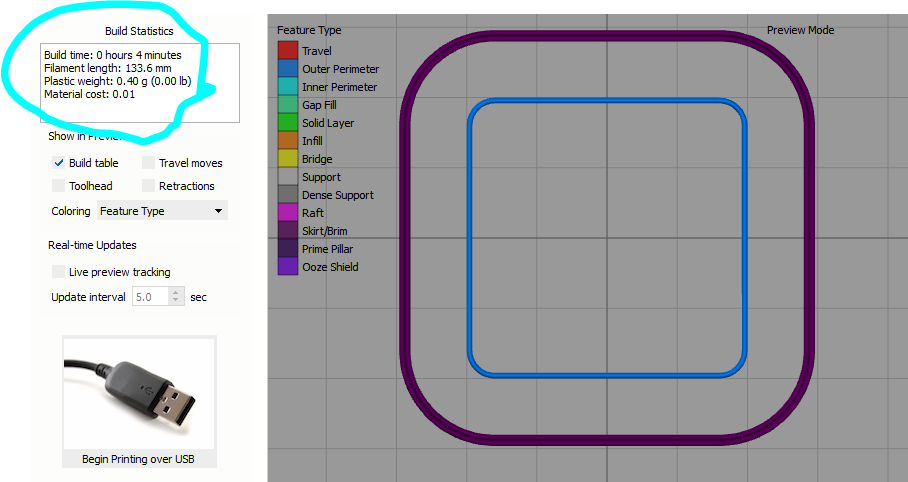Viewport: 908px width, 482px height.
Task: Decrease Update interval with down arrow
Action: pyautogui.click(x=177, y=301)
